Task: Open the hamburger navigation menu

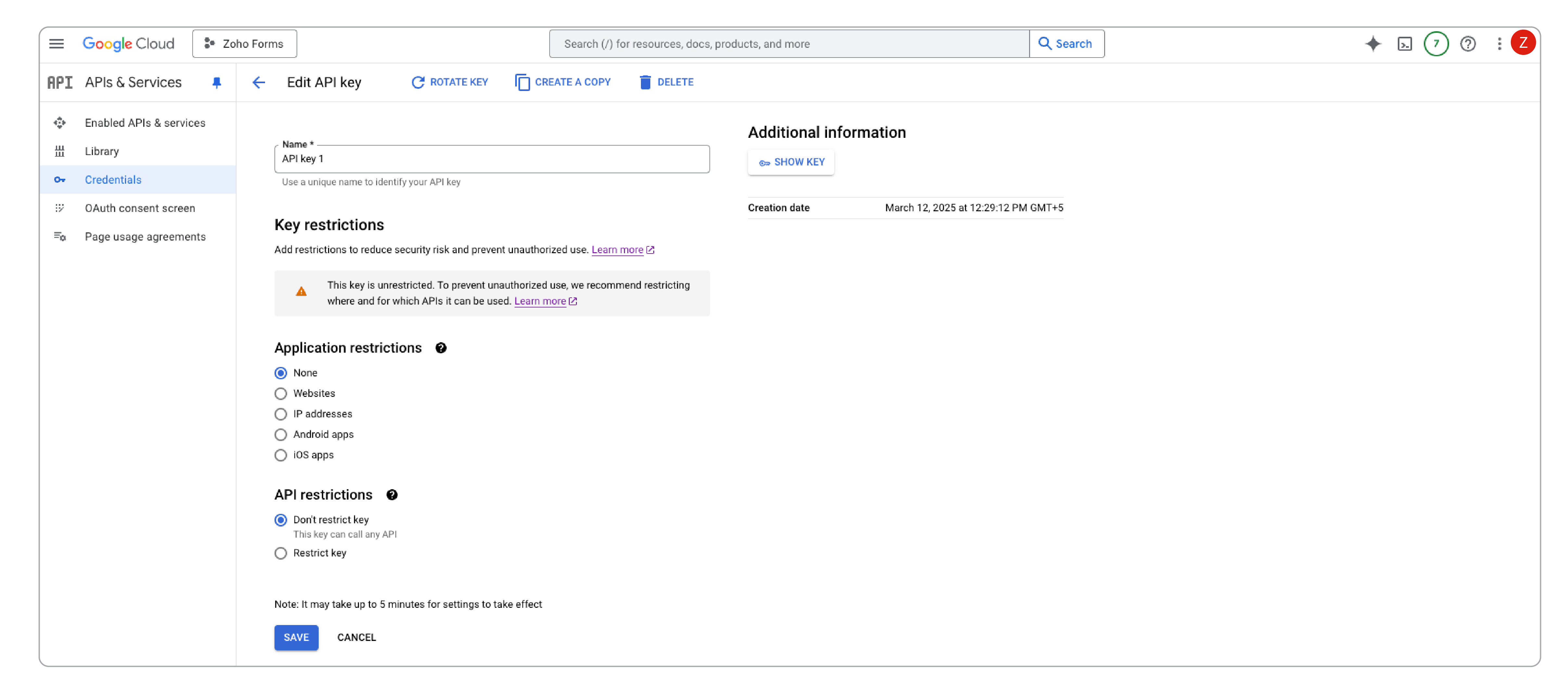Action: click(x=56, y=44)
